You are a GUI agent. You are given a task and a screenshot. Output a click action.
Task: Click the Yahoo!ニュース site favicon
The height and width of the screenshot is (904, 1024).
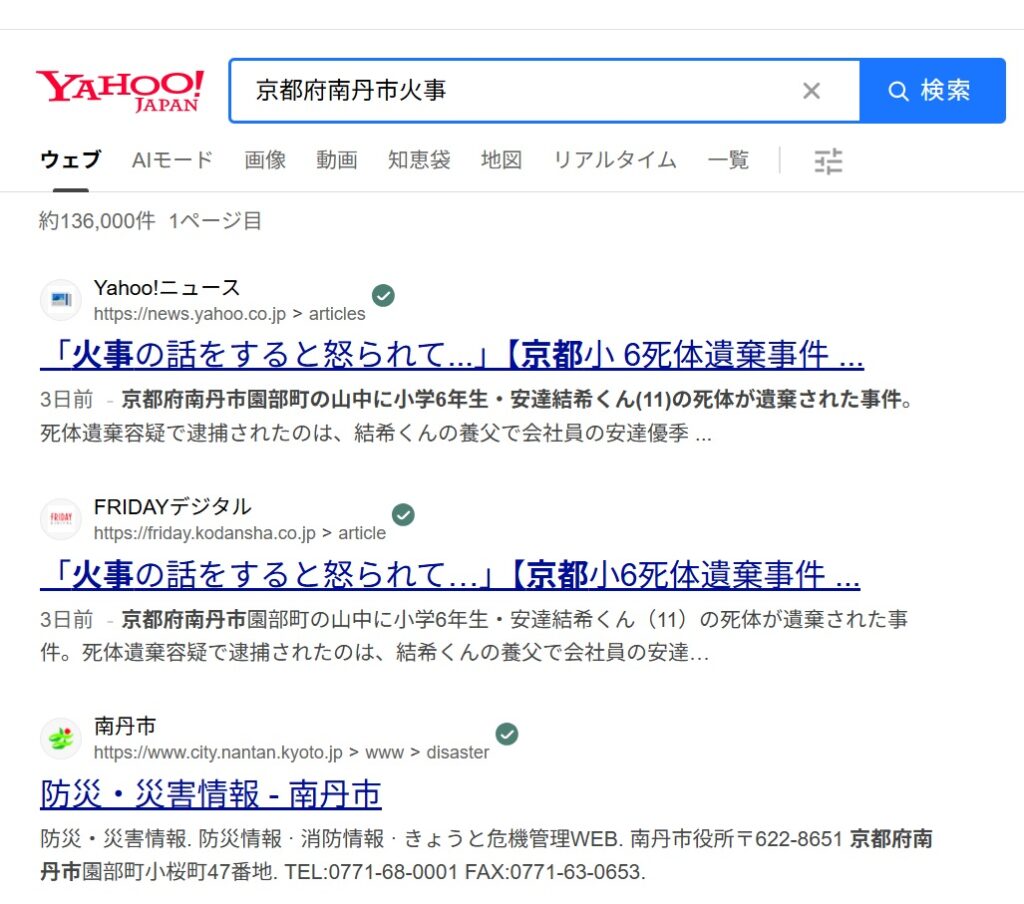61,300
